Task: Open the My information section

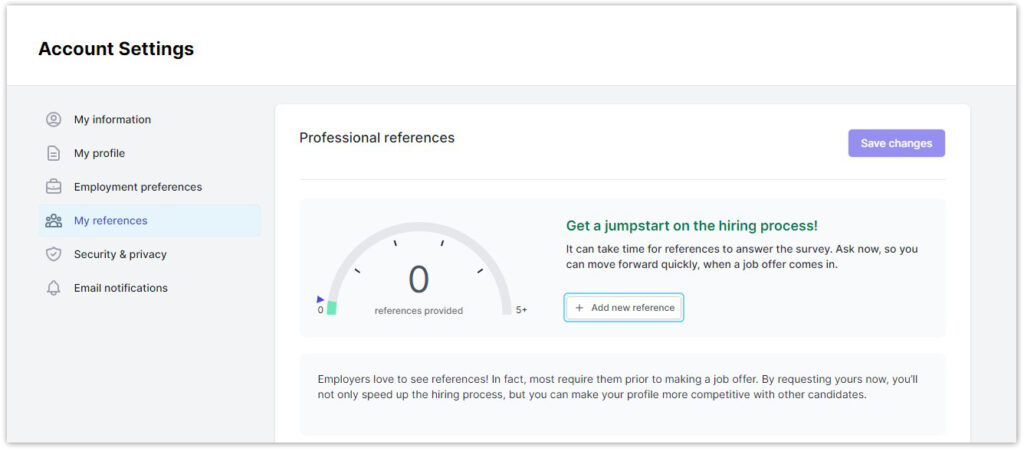Action: [112, 120]
